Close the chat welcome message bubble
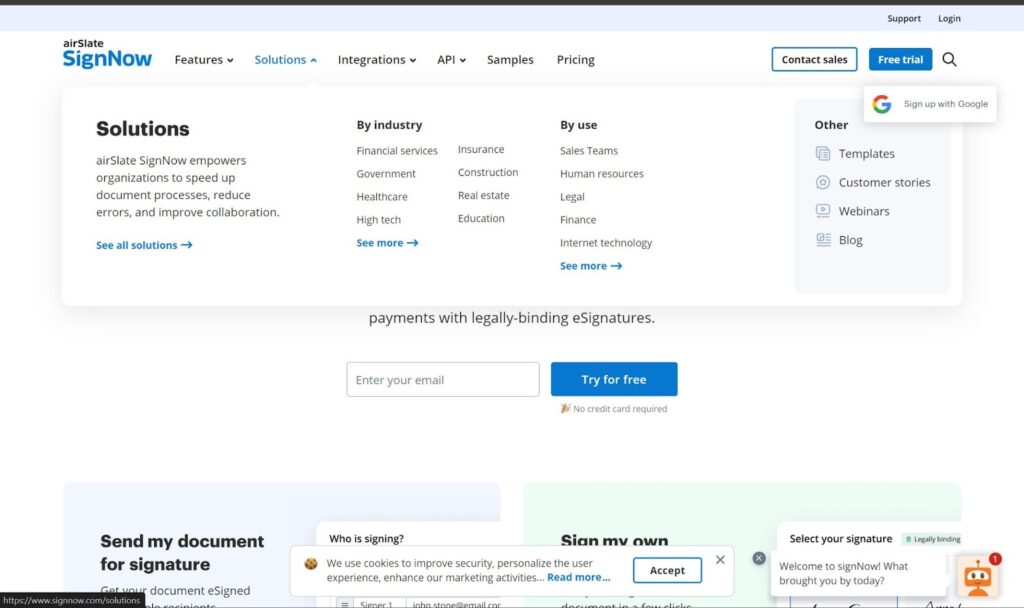The height and width of the screenshot is (608, 1024). click(x=759, y=558)
